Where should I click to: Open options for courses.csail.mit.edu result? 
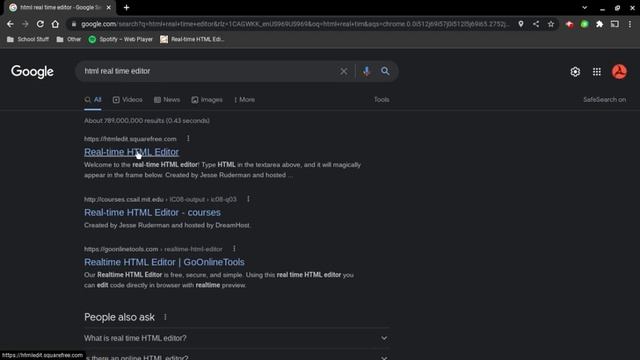pos(248,199)
